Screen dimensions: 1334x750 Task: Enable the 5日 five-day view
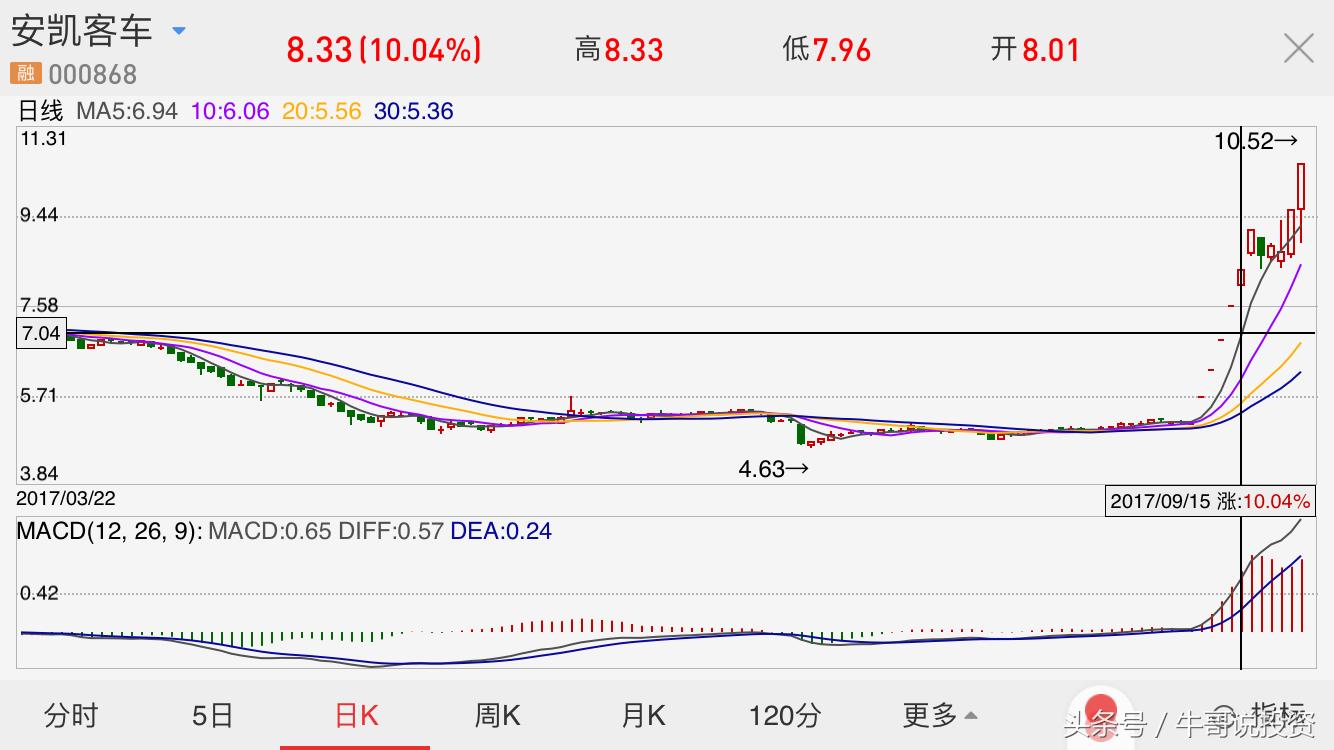click(x=209, y=716)
